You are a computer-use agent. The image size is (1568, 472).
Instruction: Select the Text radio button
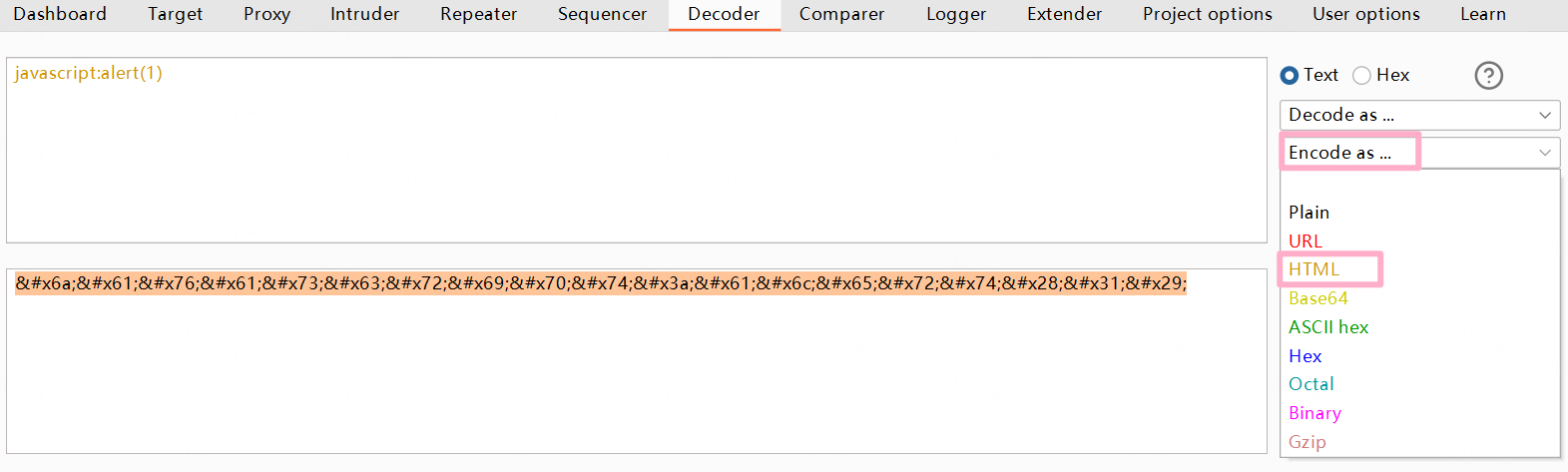click(1290, 76)
